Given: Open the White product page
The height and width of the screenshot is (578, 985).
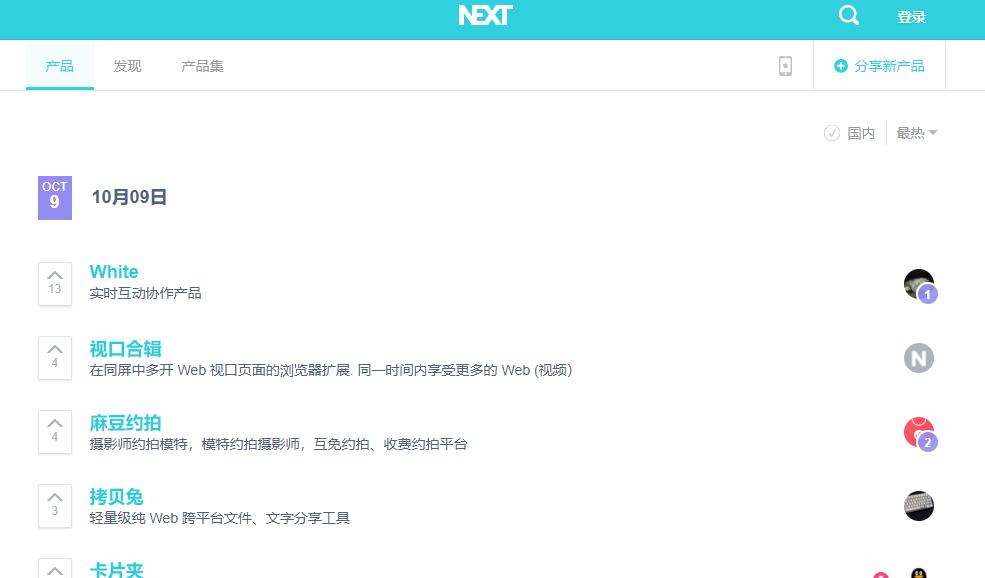Looking at the screenshot, I should click(113, 271).
